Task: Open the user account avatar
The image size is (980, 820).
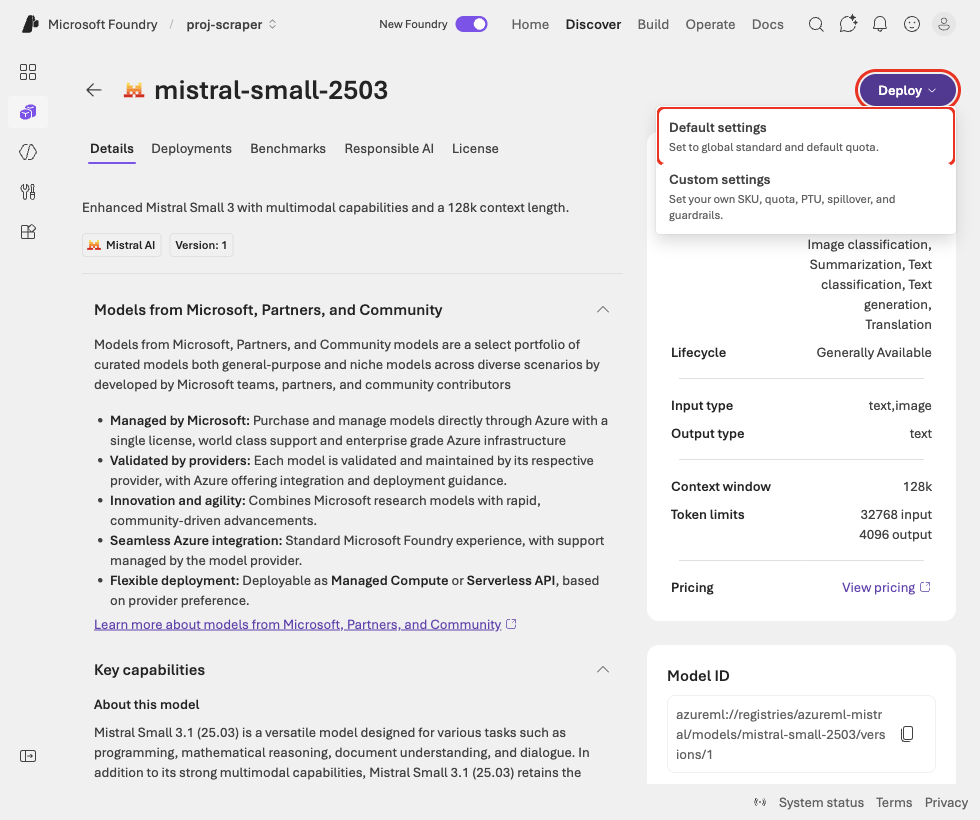Action: 944,24
